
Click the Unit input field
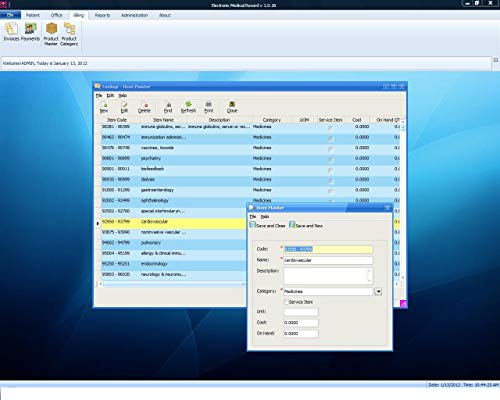coord(301,312)
